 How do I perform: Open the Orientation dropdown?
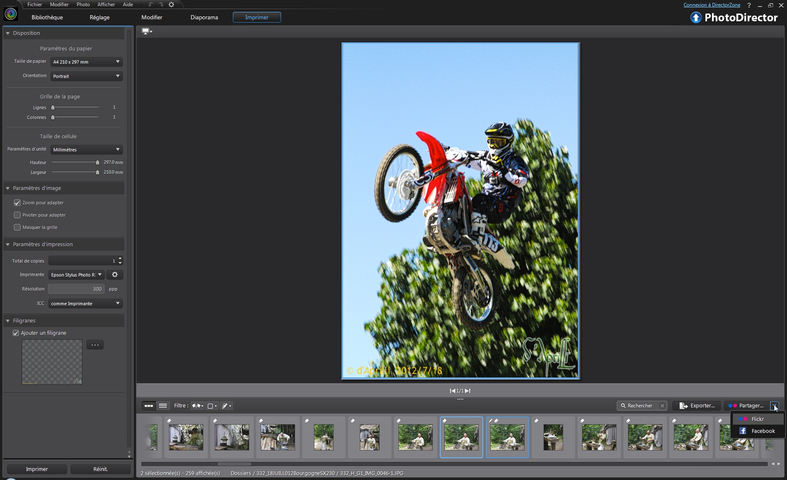pos(86,75)
